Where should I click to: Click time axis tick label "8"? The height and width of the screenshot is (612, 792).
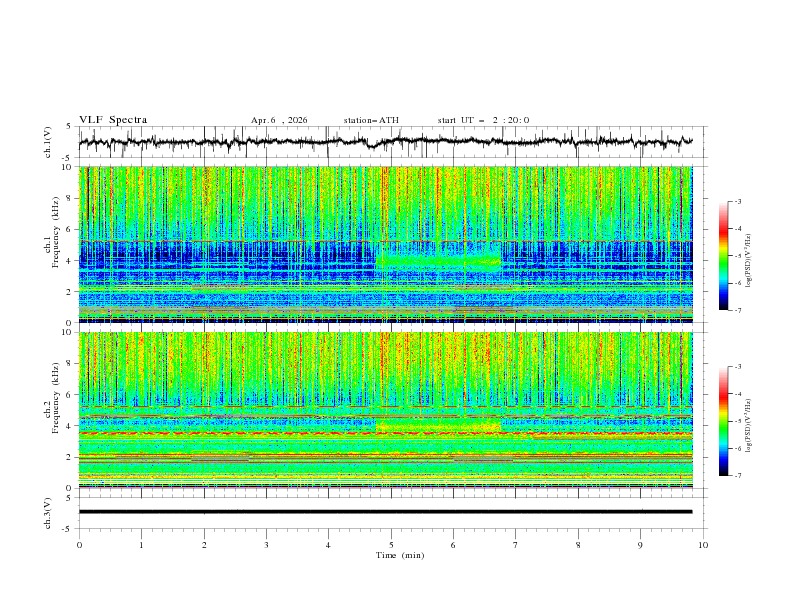578,545
